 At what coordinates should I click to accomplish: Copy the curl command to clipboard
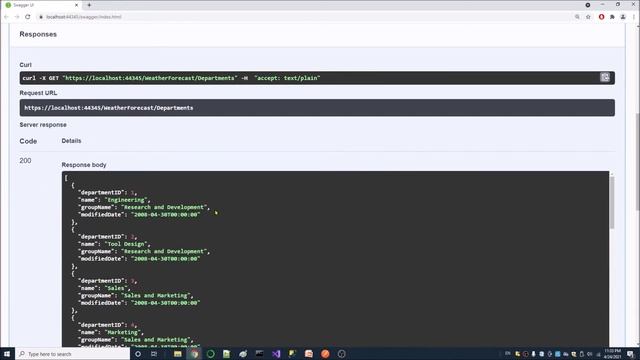pos(604,78)
